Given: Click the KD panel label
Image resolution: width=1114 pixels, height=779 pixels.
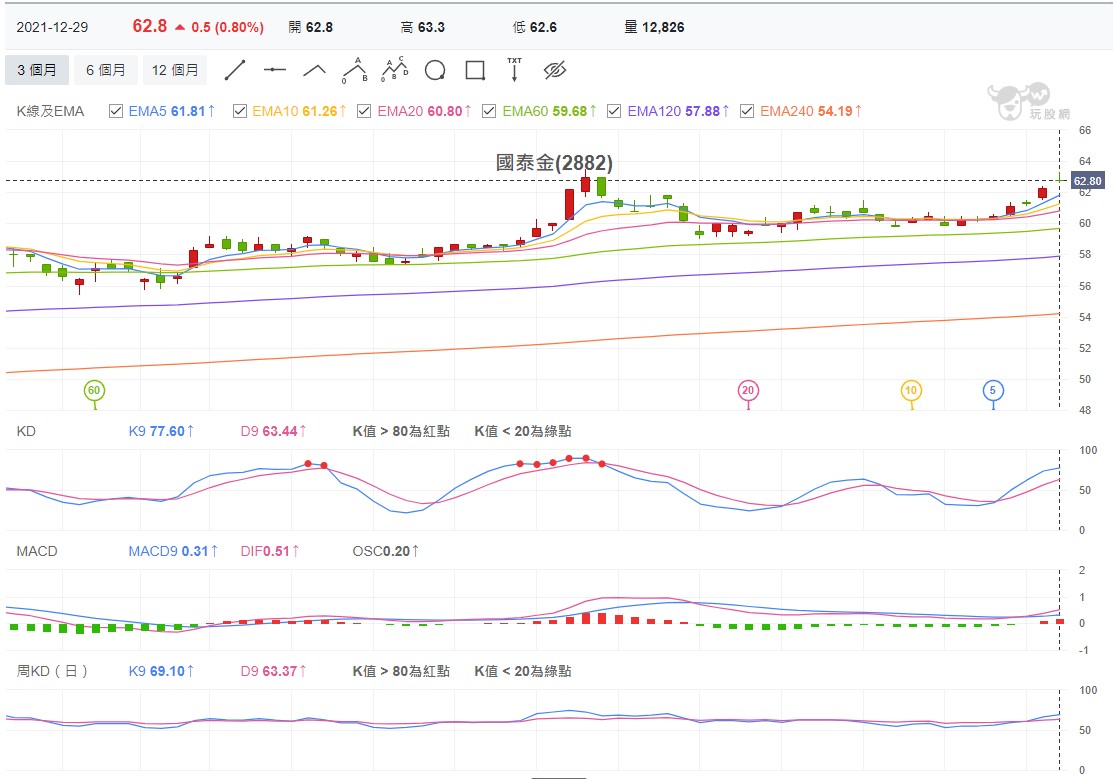Looking at the screenshot, I should 26,431.
